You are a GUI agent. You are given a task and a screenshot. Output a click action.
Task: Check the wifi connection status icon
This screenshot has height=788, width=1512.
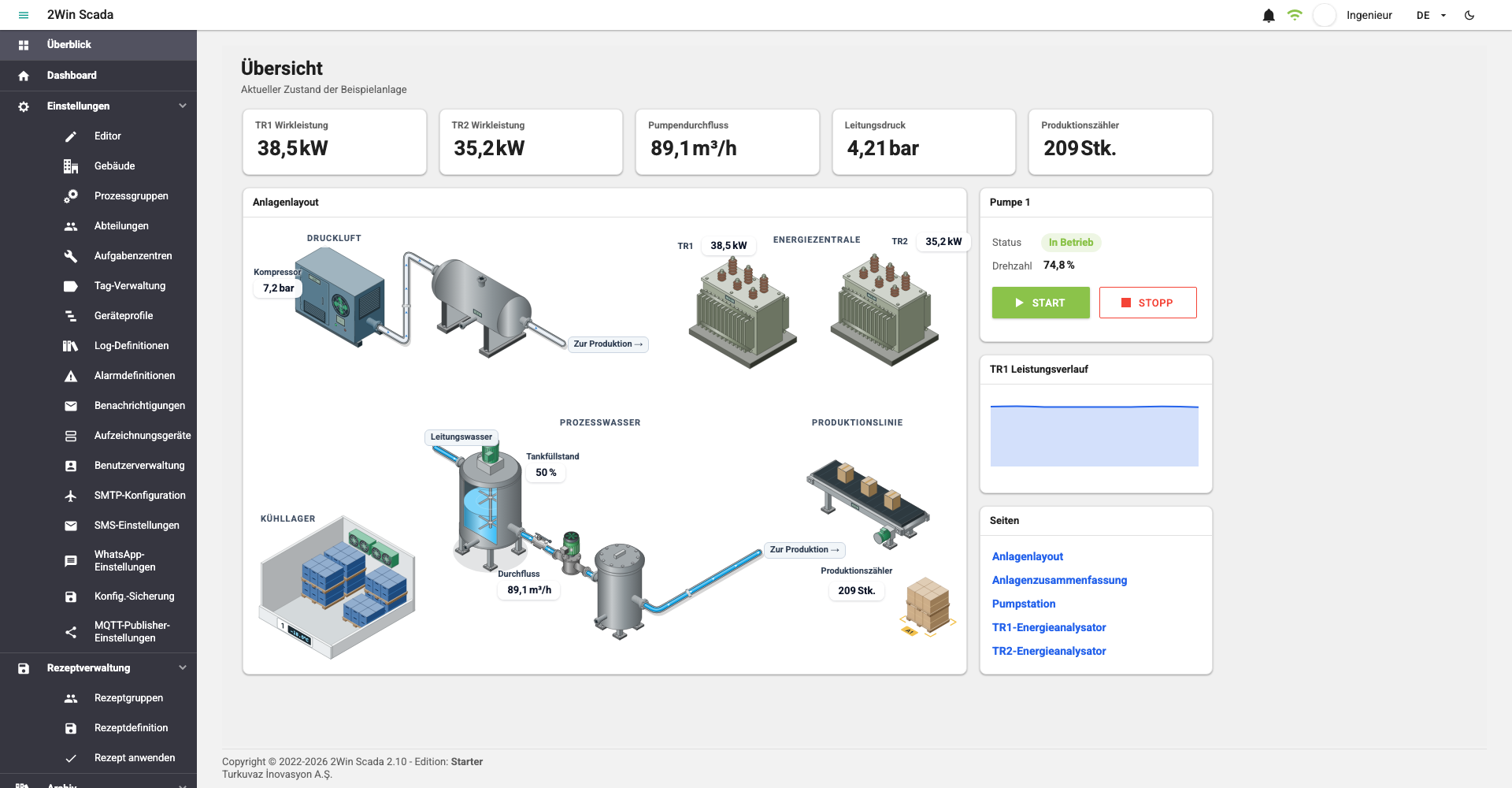[x=1295, y=15]
